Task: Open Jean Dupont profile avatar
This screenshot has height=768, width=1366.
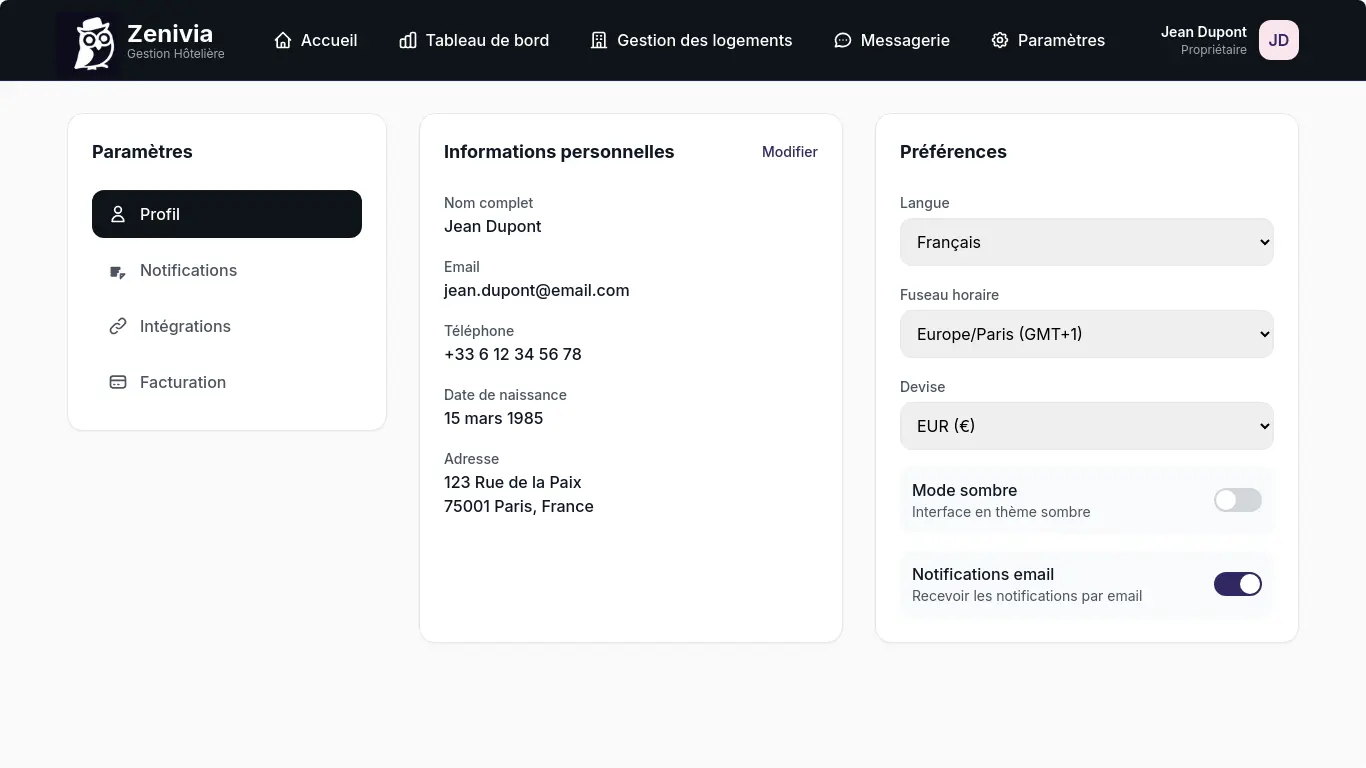Action: tap(1278, 40)
